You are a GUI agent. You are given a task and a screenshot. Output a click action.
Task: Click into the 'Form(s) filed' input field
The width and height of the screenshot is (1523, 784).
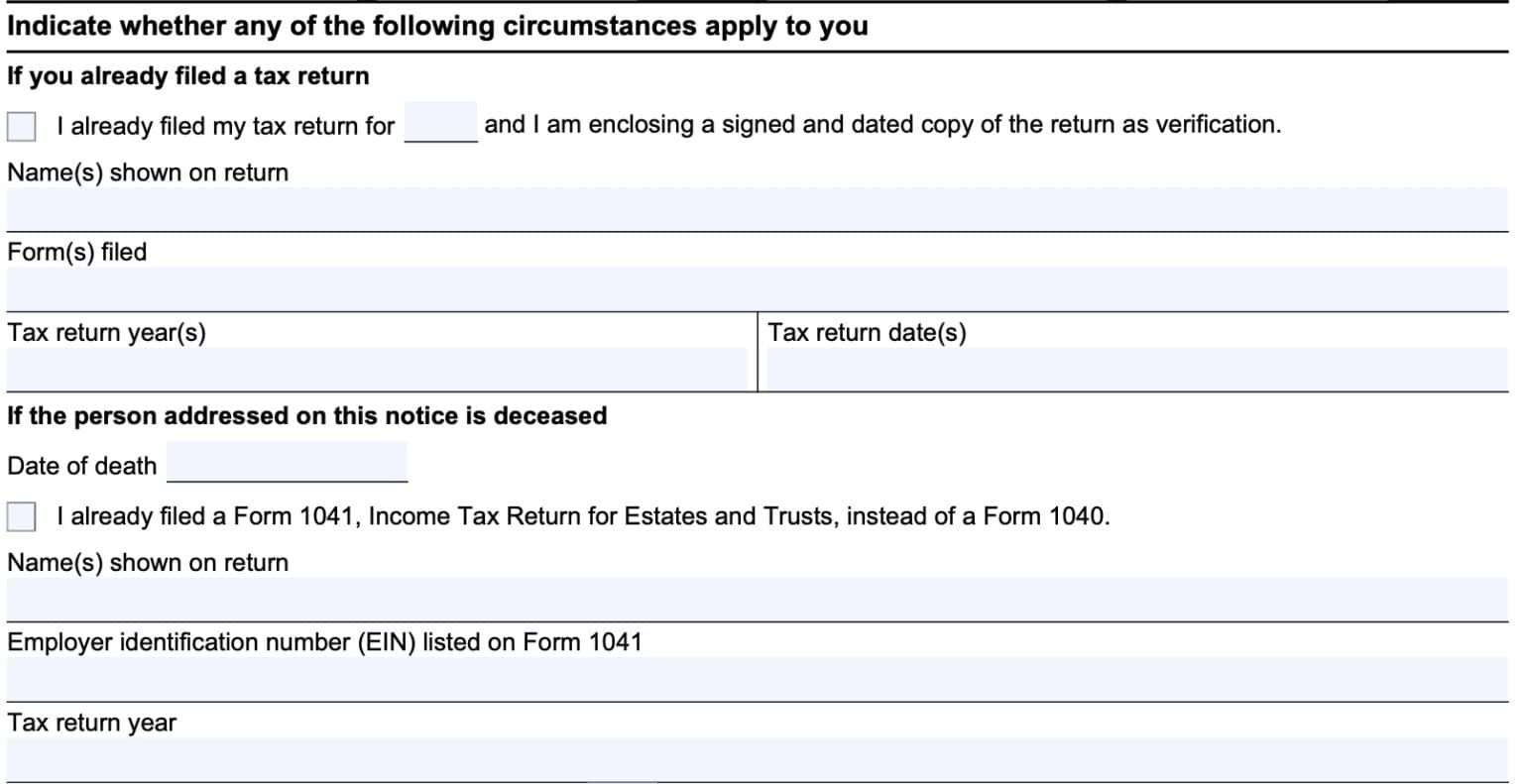(x=757, y=289)
